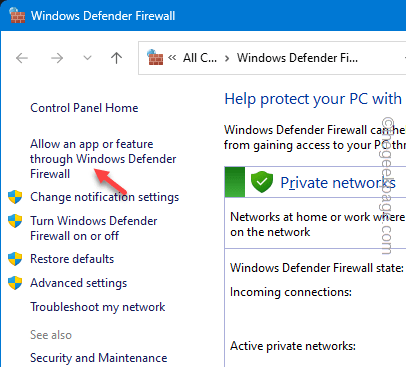Open Control Panel Home
406x367 pixels.
pos(84,108)
